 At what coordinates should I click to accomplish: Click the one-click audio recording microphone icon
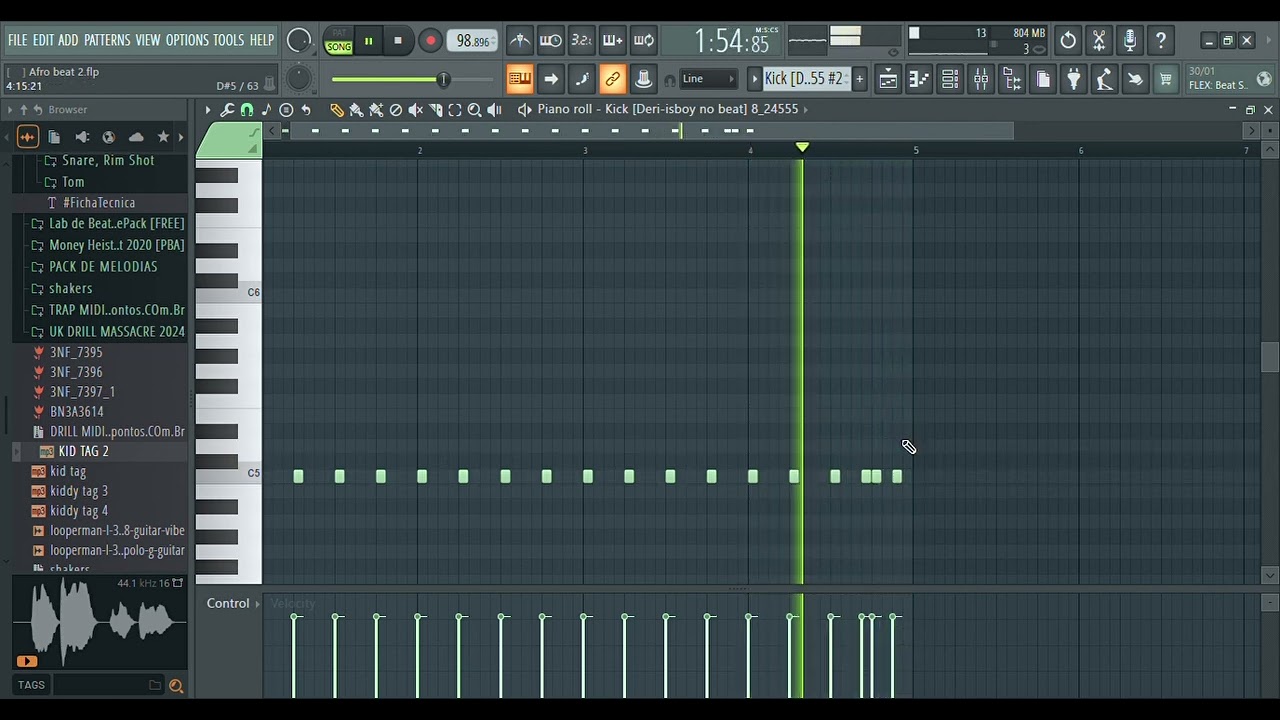tap(1130, 41)
